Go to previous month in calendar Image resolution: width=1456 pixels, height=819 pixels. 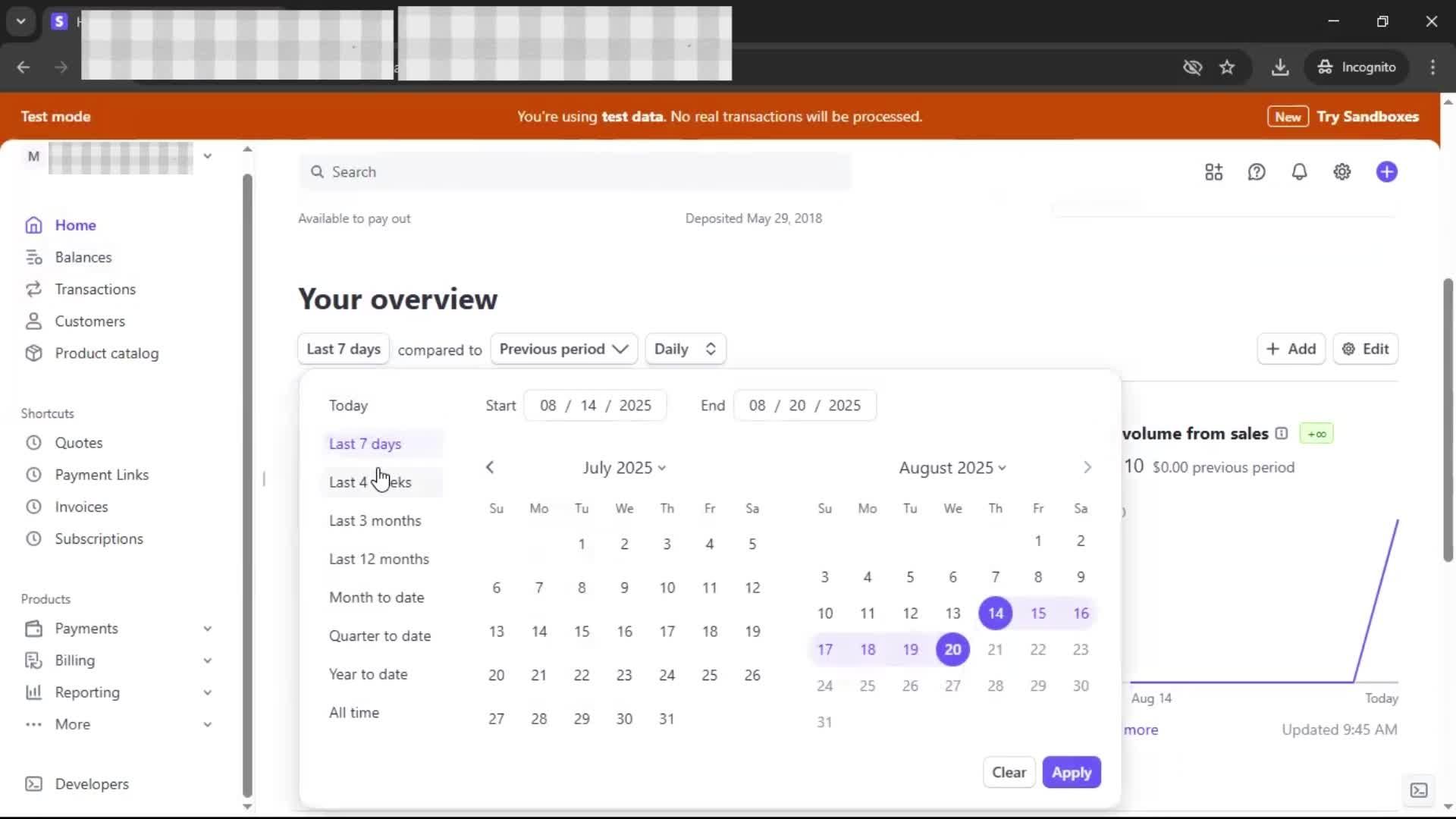coord(490,468)
